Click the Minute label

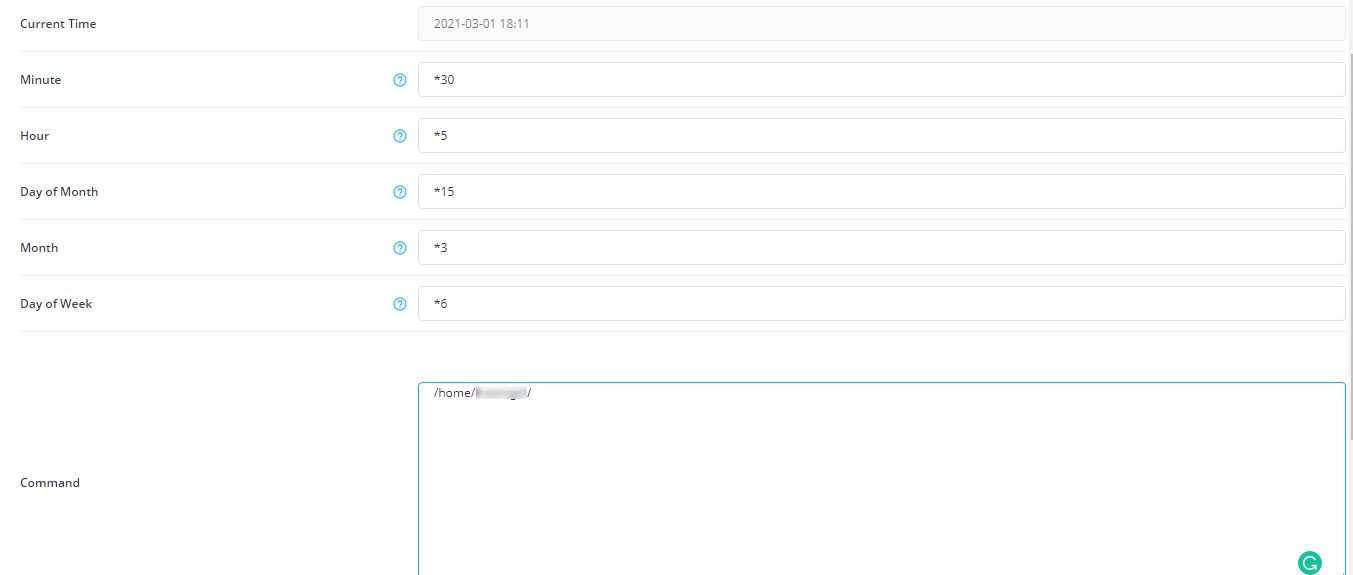pyautogui.click(x=40, y=80)
